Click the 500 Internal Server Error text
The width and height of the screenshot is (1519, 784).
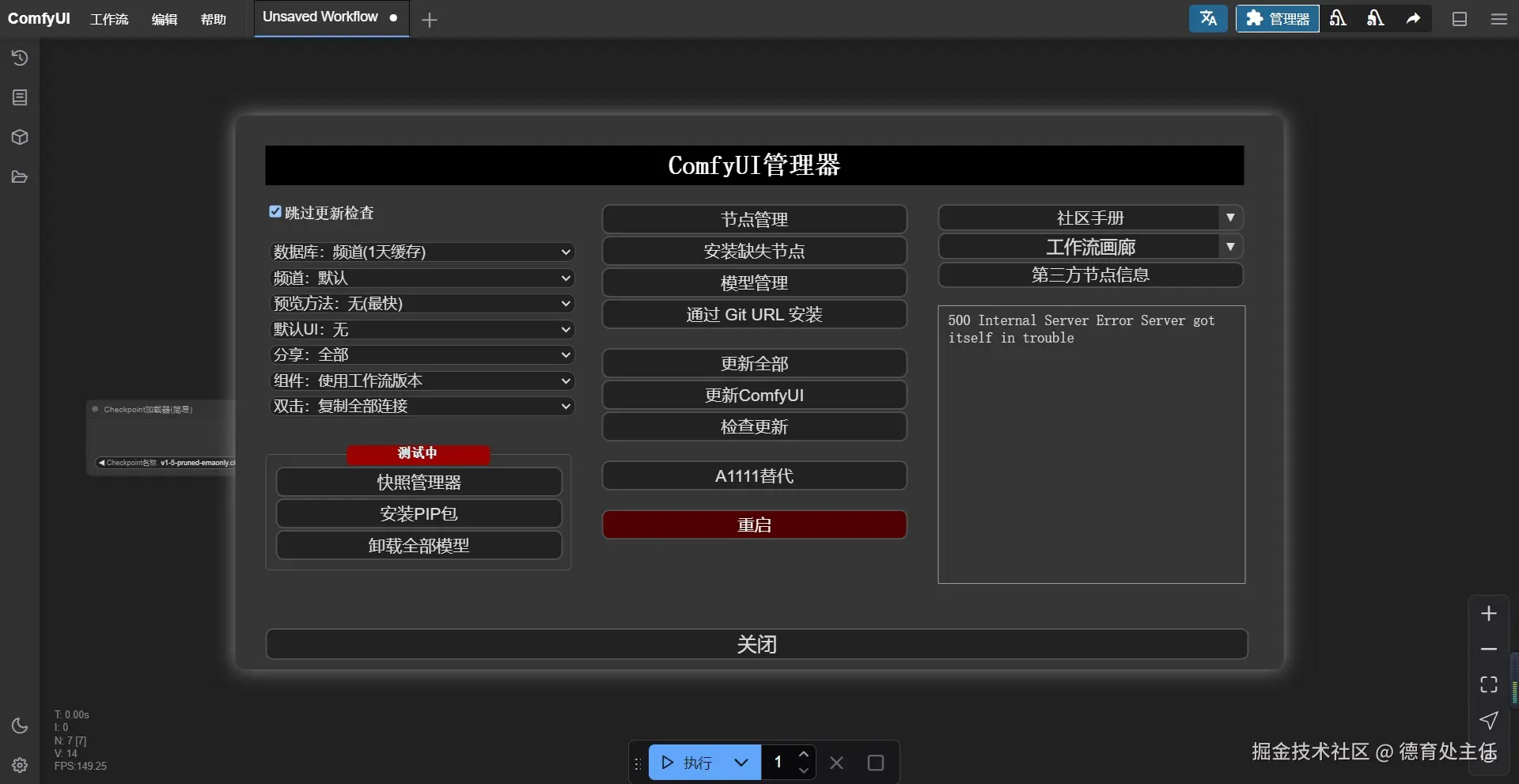pyautogui.click(x=1081, y=329)
